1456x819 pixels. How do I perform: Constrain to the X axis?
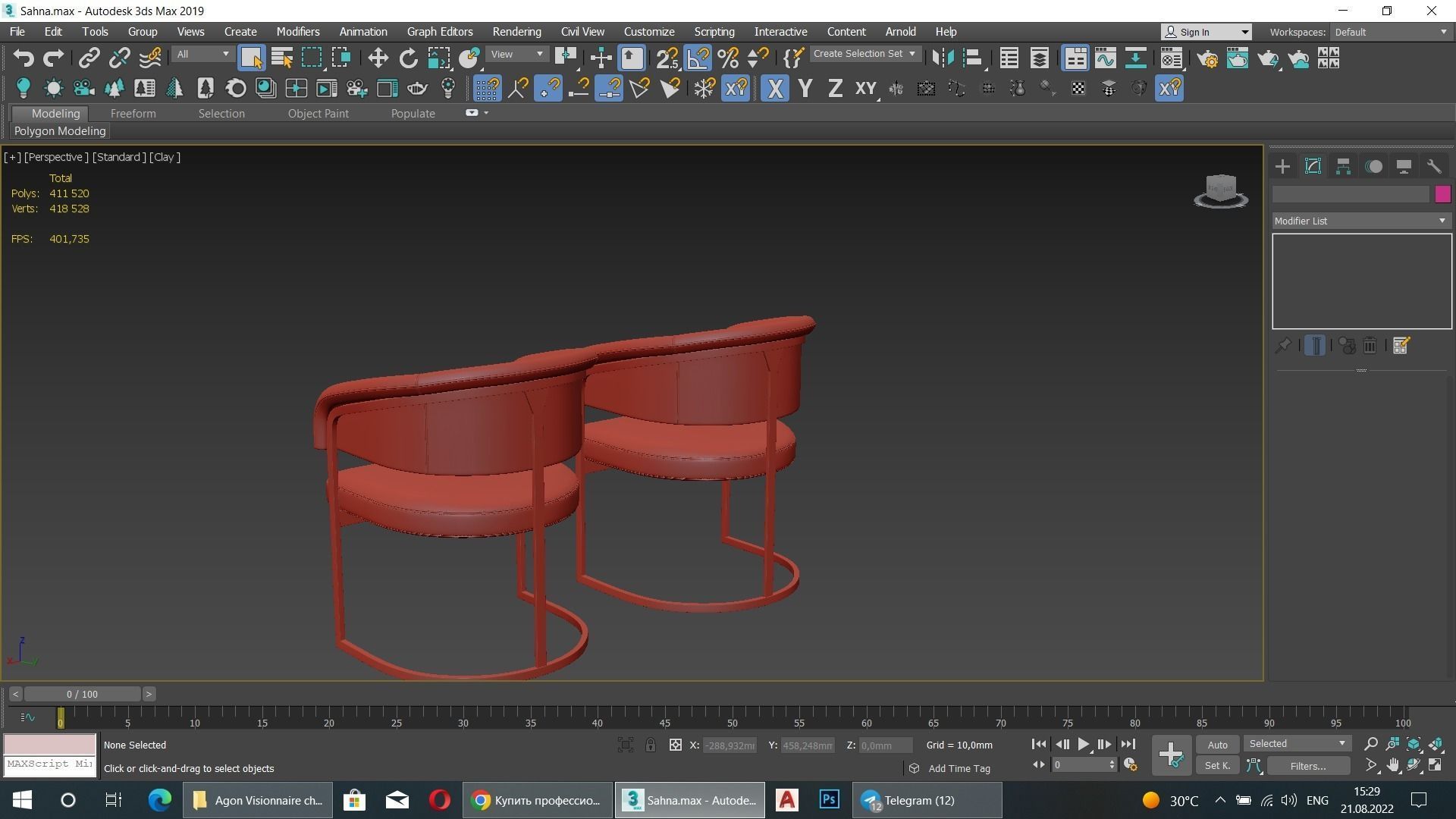click(x=774, y=89)
